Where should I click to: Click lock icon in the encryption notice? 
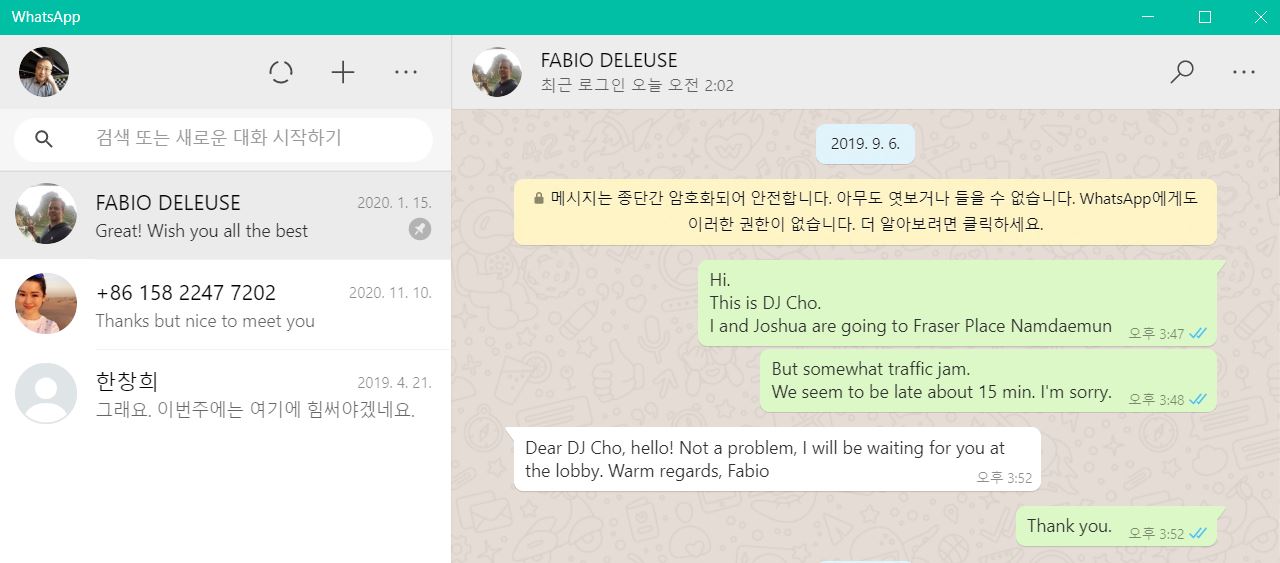[539, 198]
